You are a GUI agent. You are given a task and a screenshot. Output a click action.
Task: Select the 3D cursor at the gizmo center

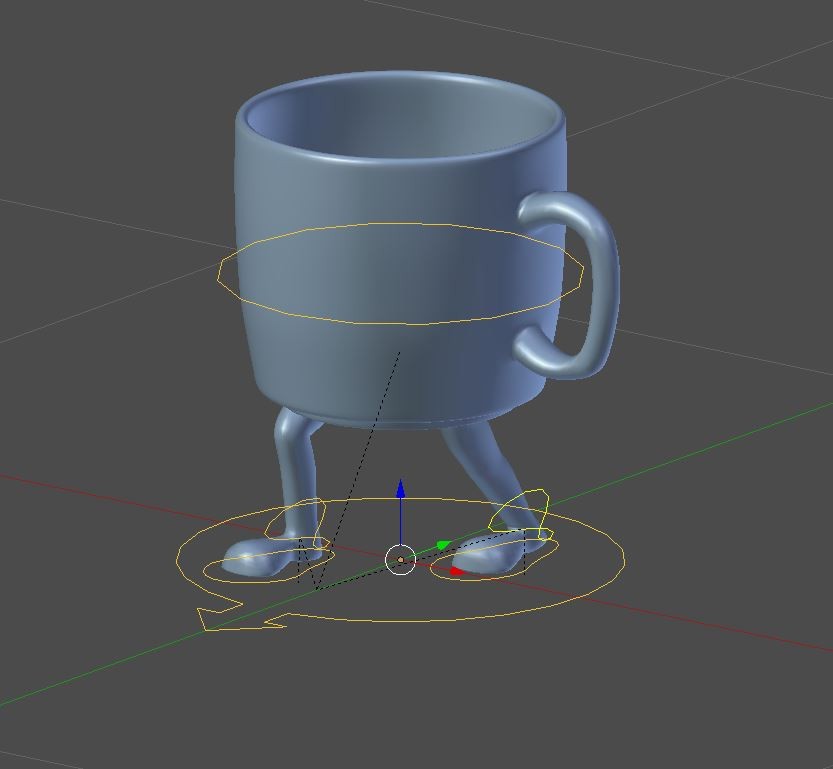[x=400, y=557]
